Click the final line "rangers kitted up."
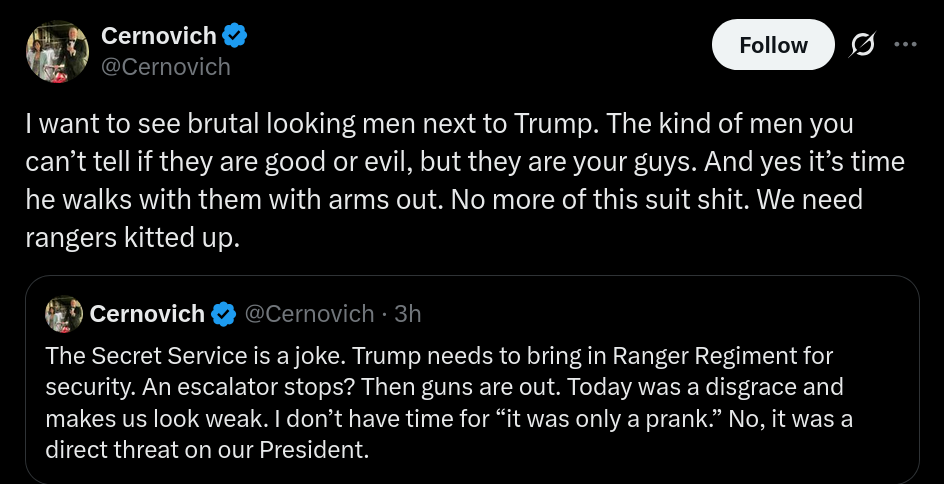944x484 pixels. click(133, 238)
